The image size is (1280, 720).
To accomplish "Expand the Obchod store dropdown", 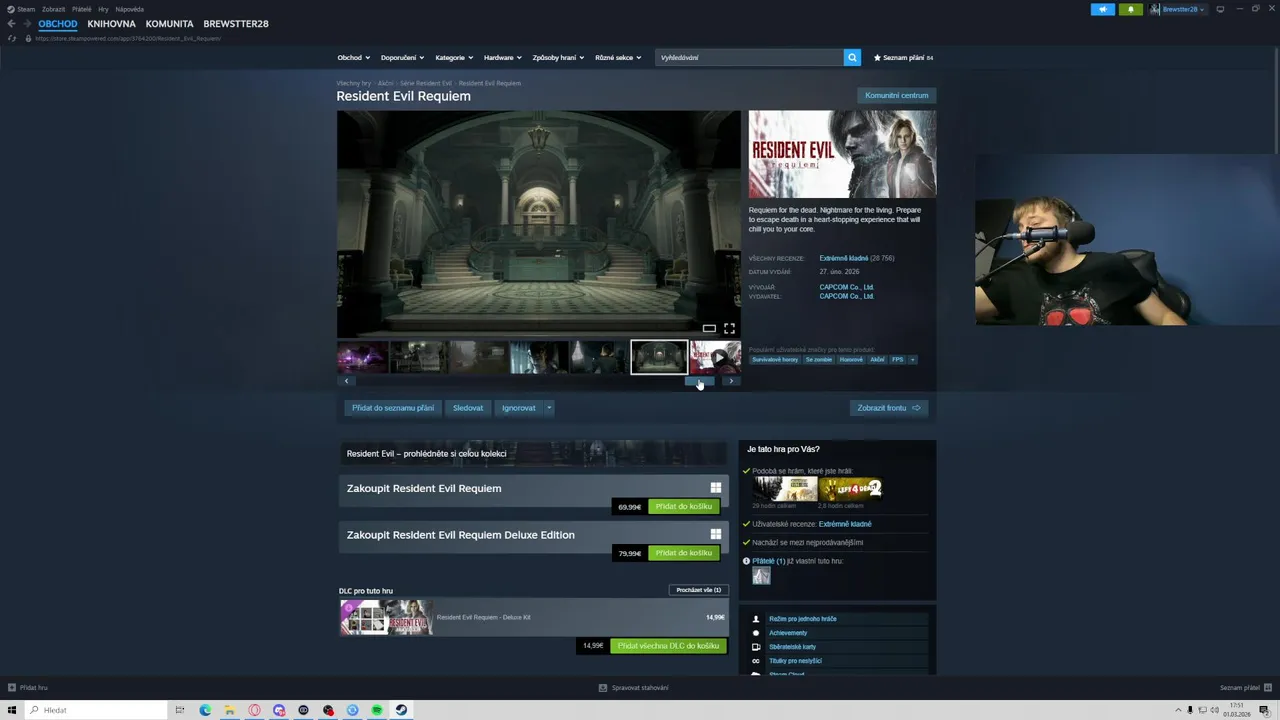I will click(353, 58).
